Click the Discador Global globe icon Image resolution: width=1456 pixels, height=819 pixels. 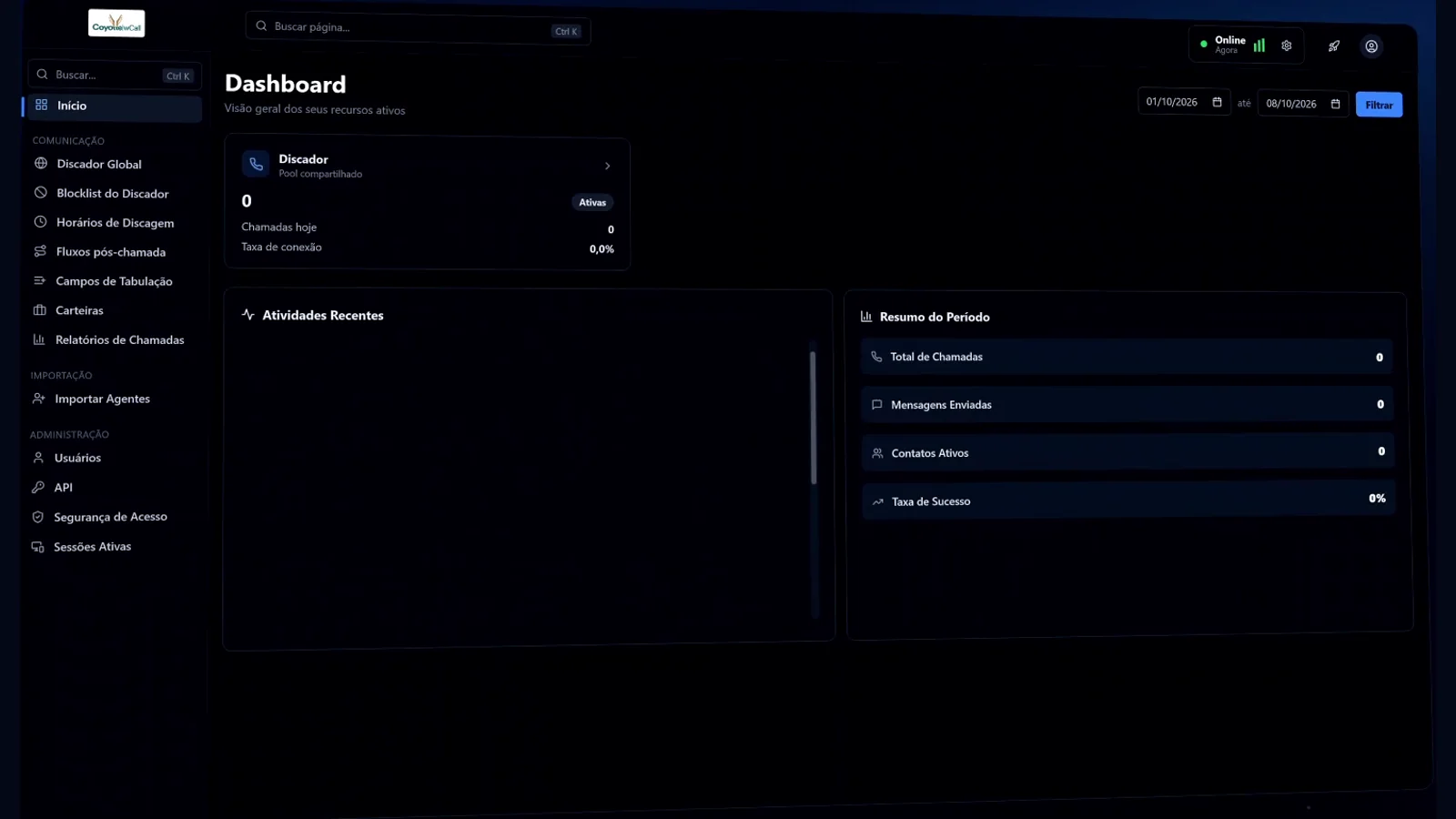tap(41, 164)
